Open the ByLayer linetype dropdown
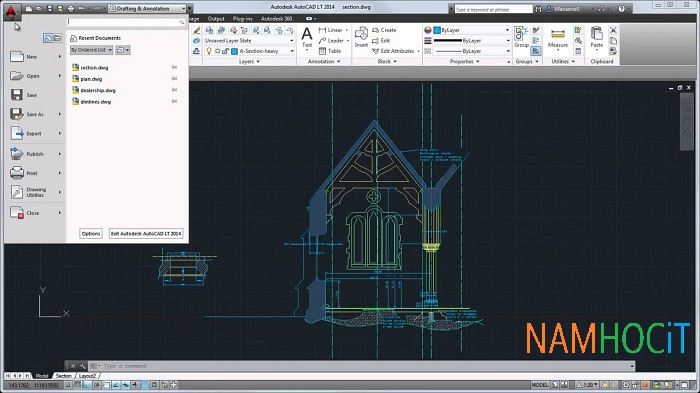700x393 pixels. click(472, 51)
